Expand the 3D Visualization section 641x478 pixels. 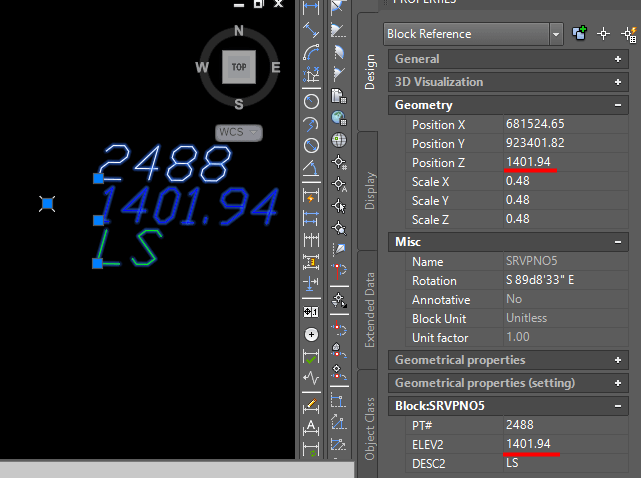click(x=618, y=82)
